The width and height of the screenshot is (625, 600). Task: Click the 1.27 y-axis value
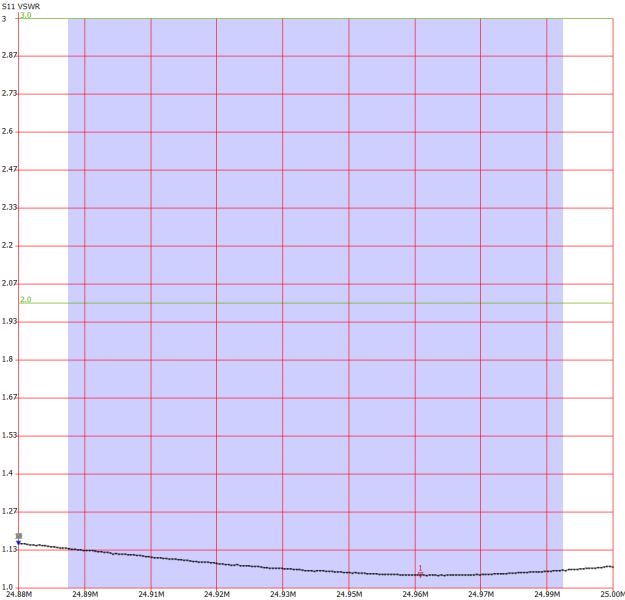click(x=10, y=511)
